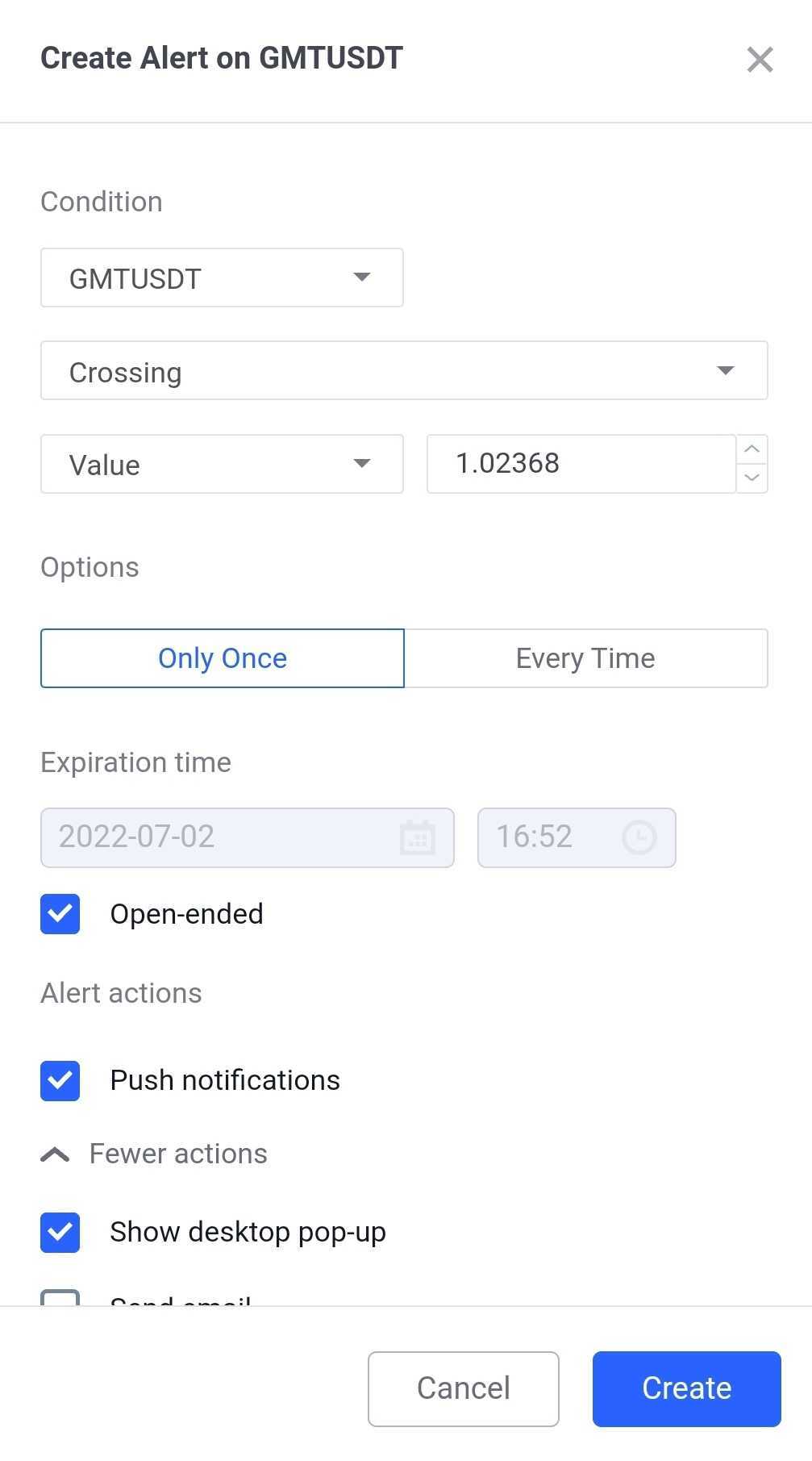Select the Only Once option
The width and height of the screenshot is (812, 1461).
tap(223, 657)
